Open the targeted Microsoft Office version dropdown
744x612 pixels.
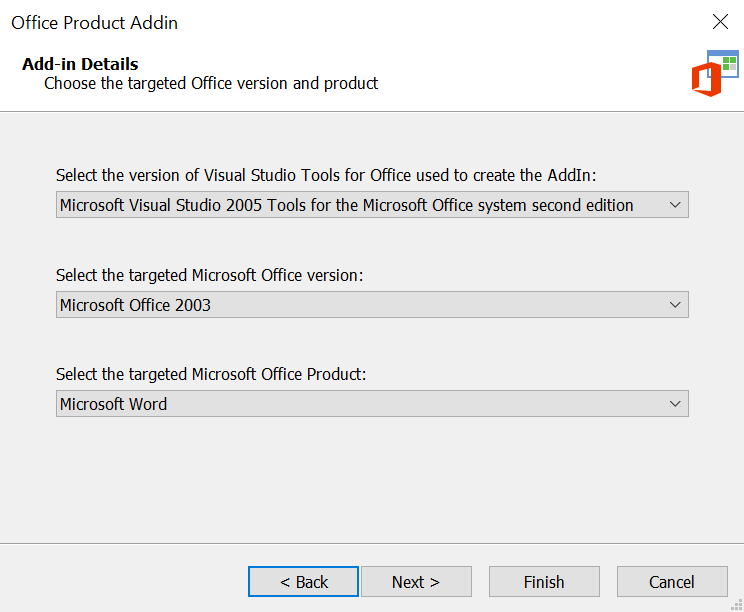pos(372,305)
